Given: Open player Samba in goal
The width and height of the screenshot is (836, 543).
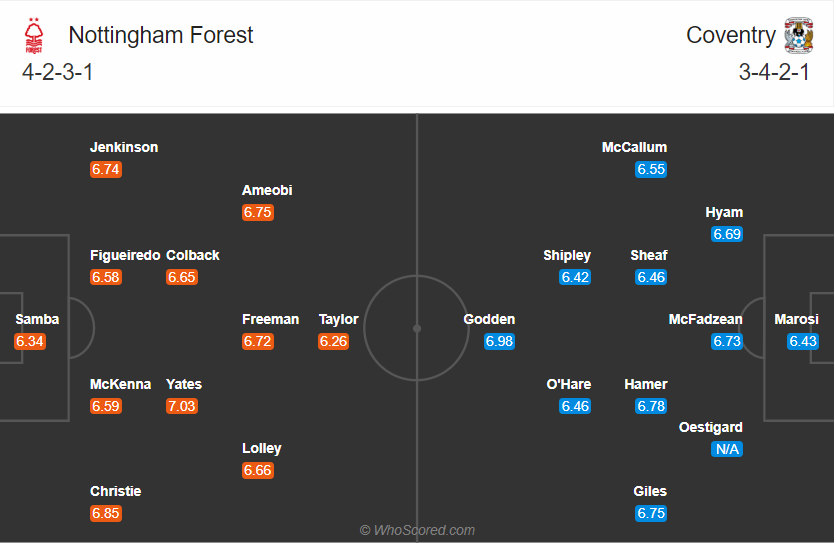Looking at the screenshot, I should coord(37,319).
